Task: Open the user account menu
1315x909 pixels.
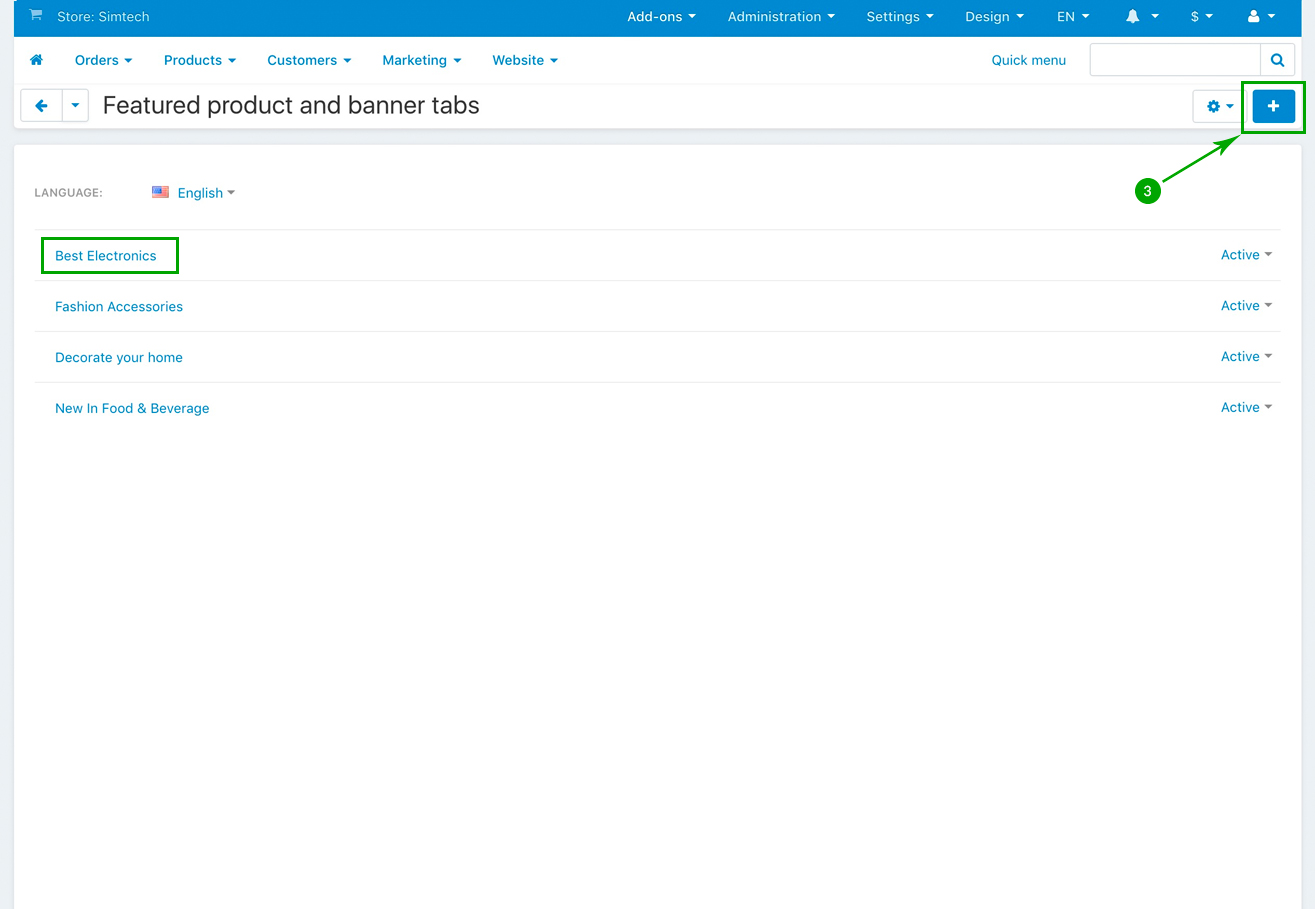Action: pyautogui.click(x=1261, y=17)
